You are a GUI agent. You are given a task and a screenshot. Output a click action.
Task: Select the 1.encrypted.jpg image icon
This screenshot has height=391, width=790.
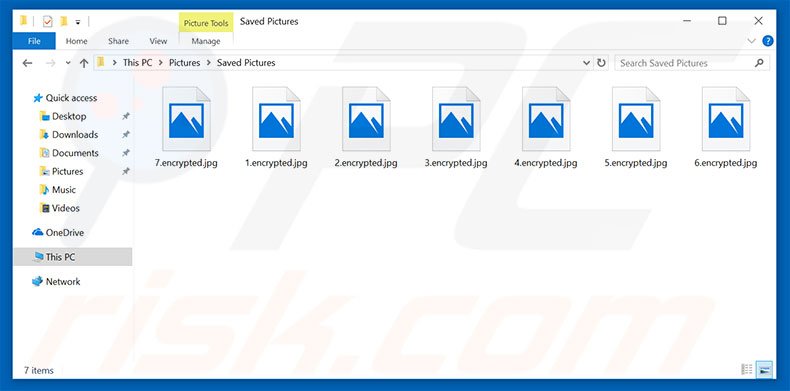(276, 119)
